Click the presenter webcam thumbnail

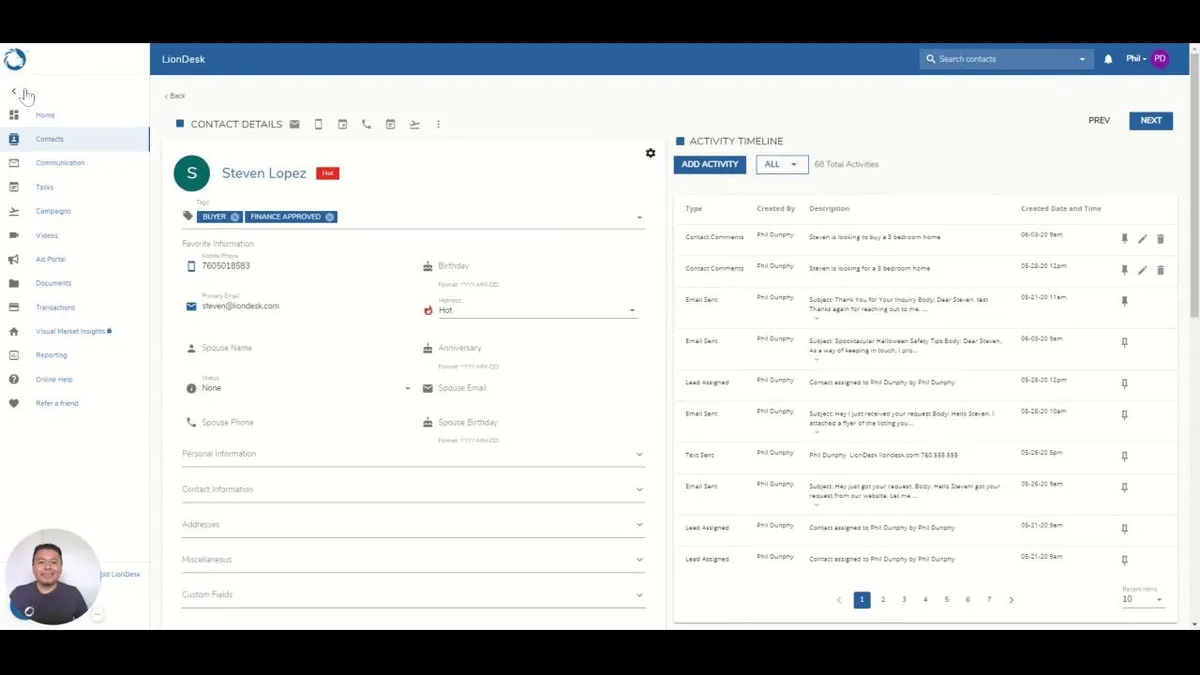52,577
